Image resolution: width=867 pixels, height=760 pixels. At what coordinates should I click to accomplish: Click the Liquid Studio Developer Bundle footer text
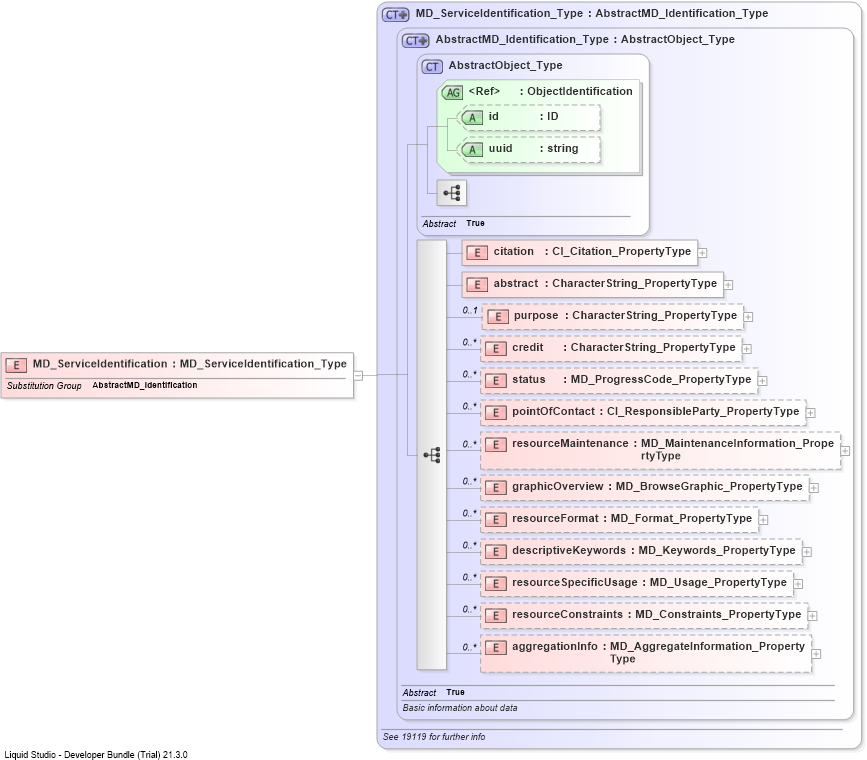tap(96, 754)
